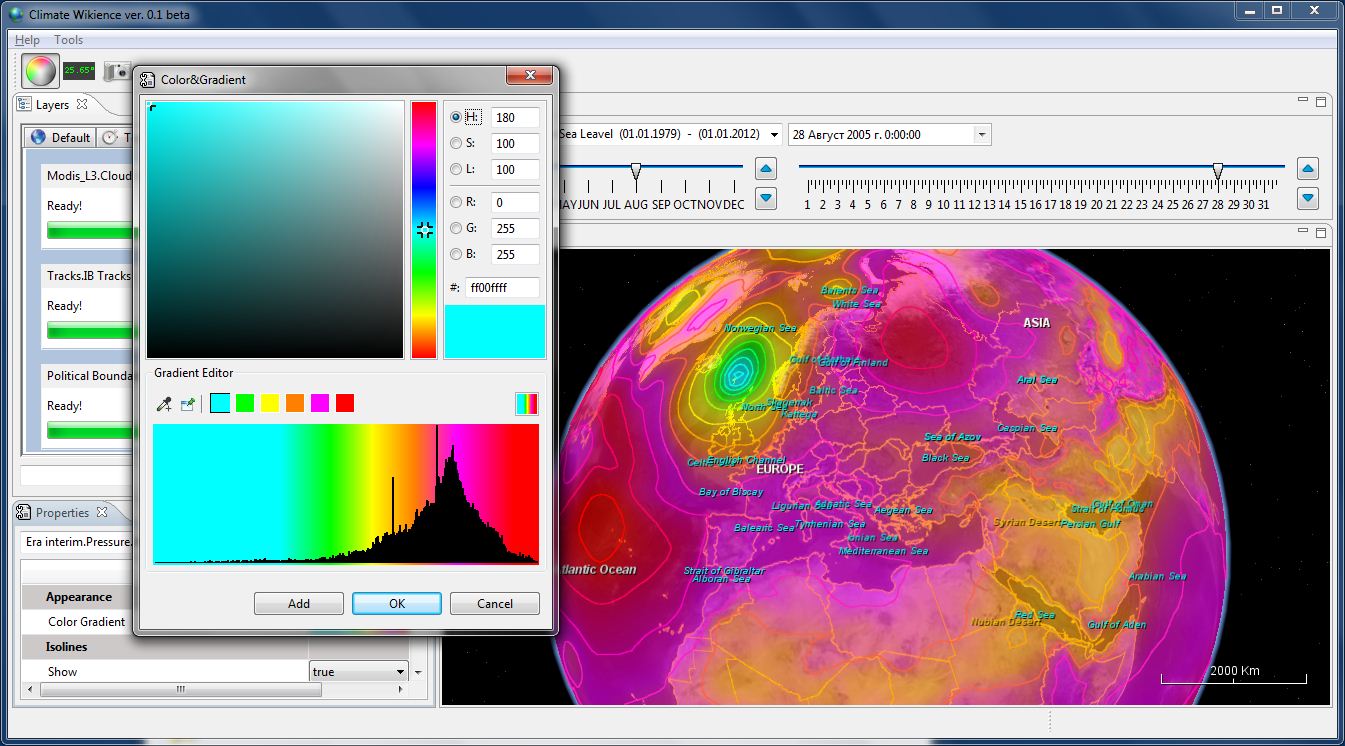The image size is (1345, 746).
Task: Click the month slider thumb at AUG
Action: coord(636,172)
